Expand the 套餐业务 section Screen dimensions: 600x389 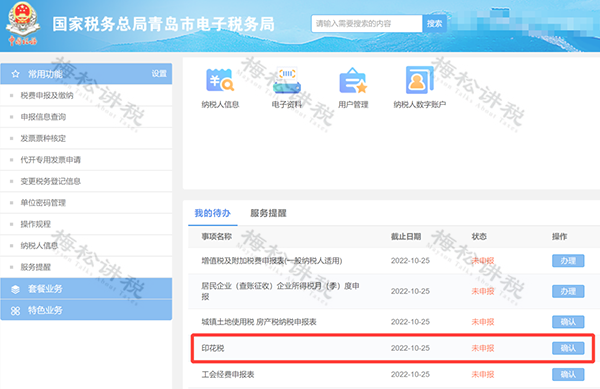click(86, 289)
